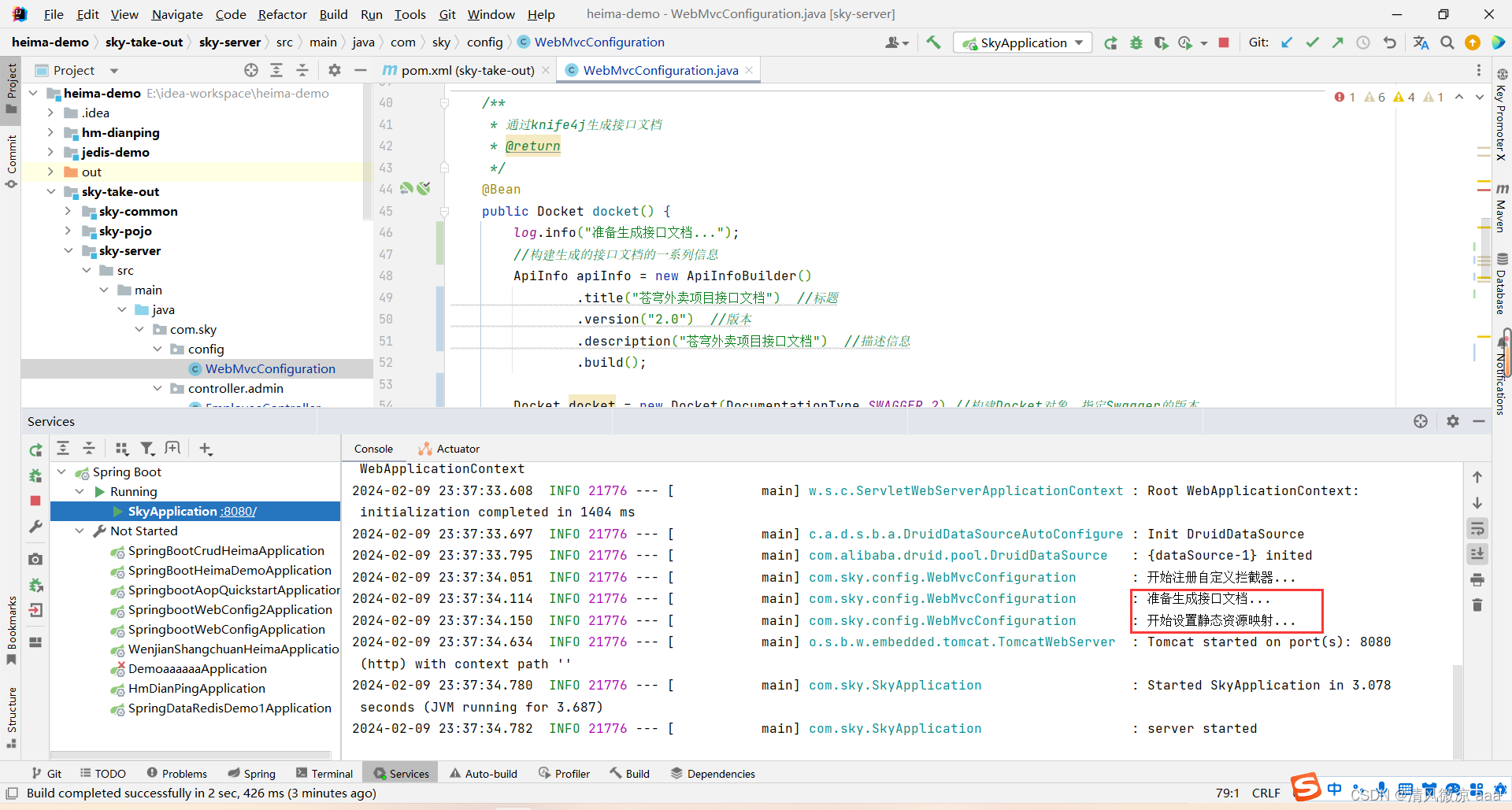The height and width of the screenshot is (810, 1512).
Task: Clear console with trash icon
Action: coord(1477,605)
